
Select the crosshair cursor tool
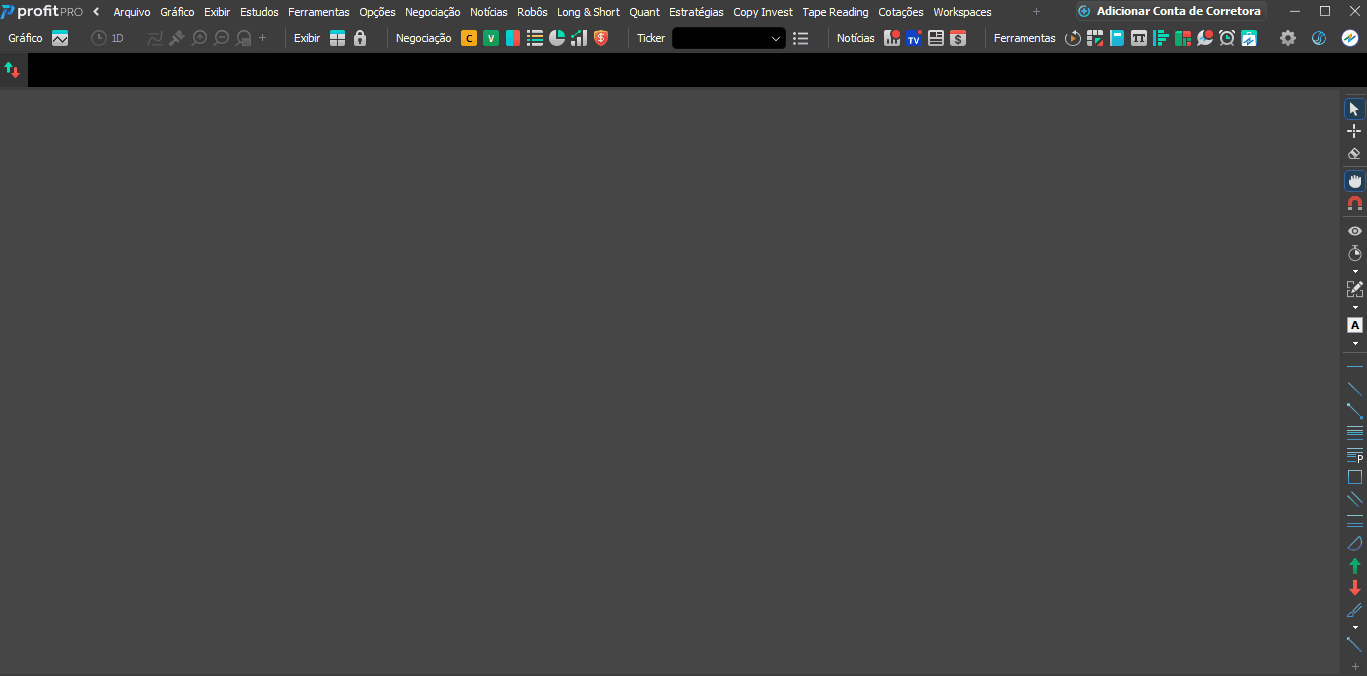pos(1354,131)
